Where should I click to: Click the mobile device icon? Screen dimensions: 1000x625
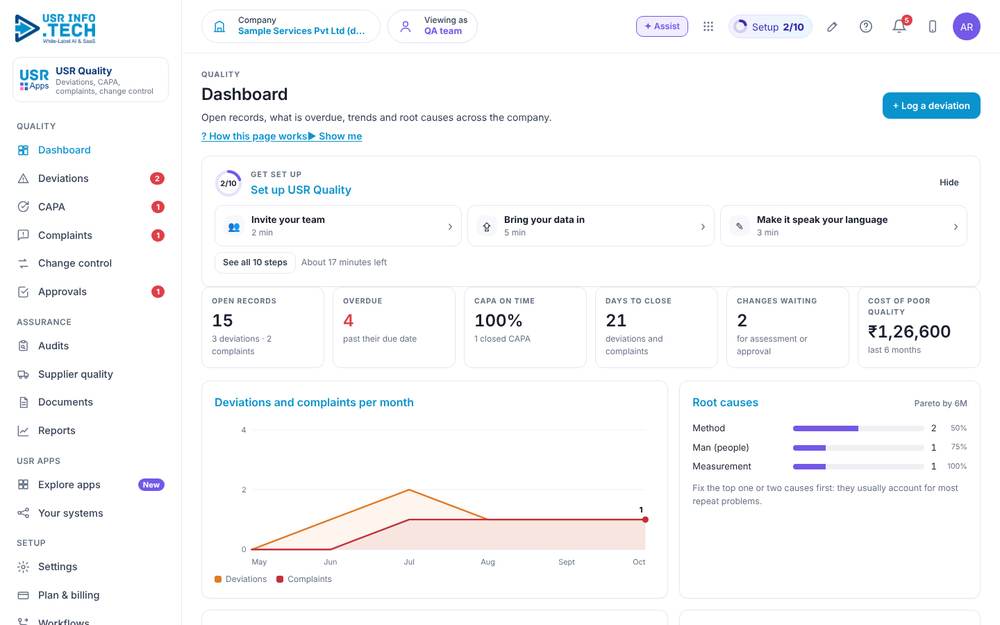tap(932, 27)
